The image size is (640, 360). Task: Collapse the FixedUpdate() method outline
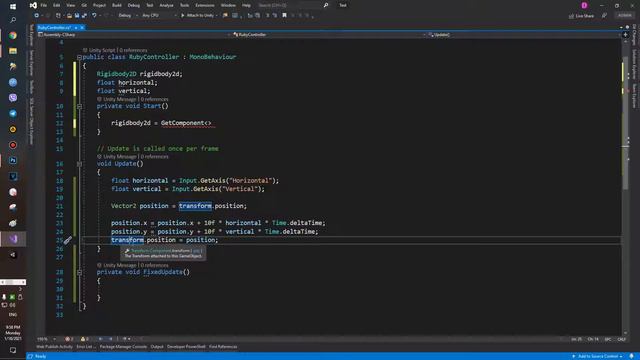coord(79,272)
